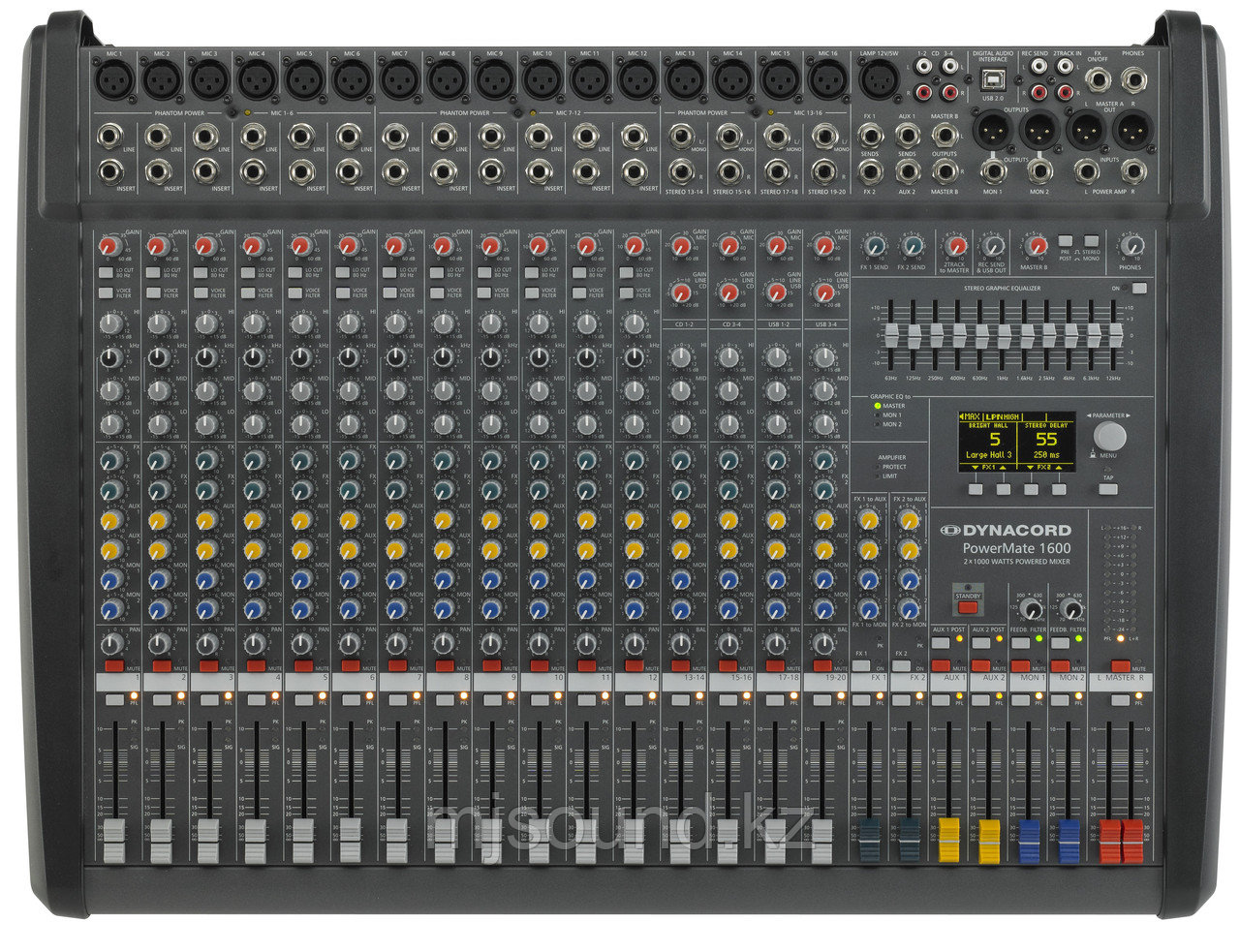Turn channel 4 AUX 1 yellow knob
Image resolution: width=1240 pixels, height=952 pixels.
(253, 521)
